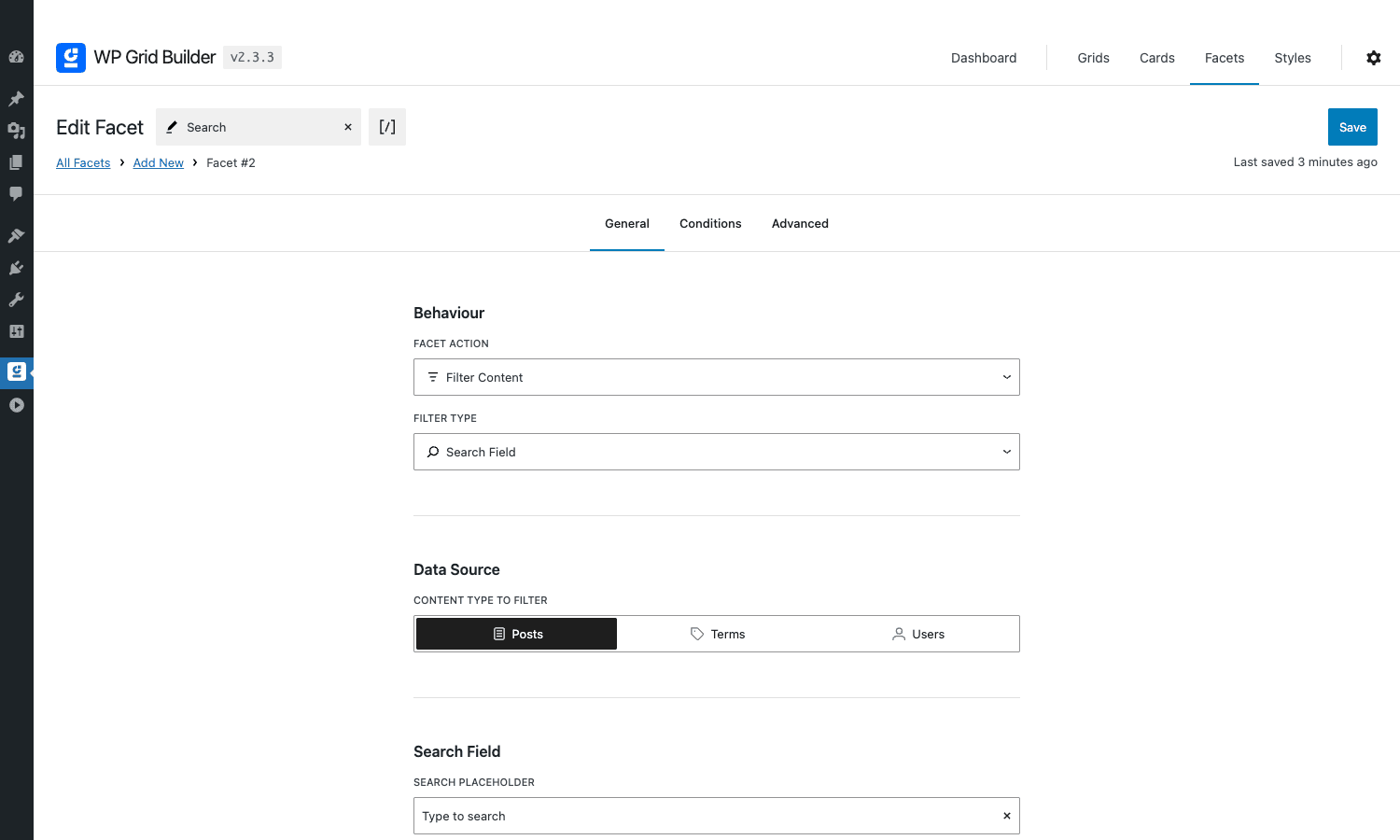Go to the Facets section
This screenshot has height=840, width=1400.
click(1225, 58)
